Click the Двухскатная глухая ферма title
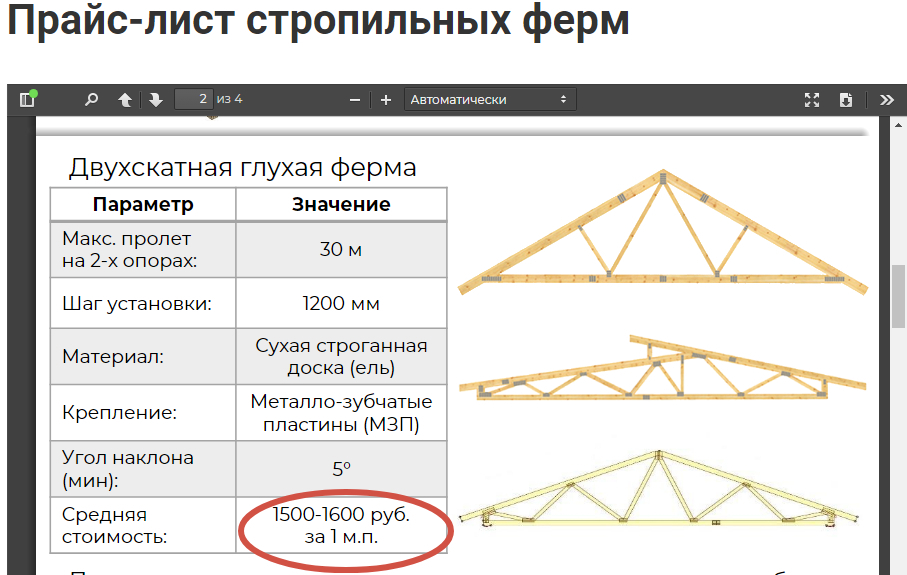The image size is (907, 575). (x=242, y=168)
